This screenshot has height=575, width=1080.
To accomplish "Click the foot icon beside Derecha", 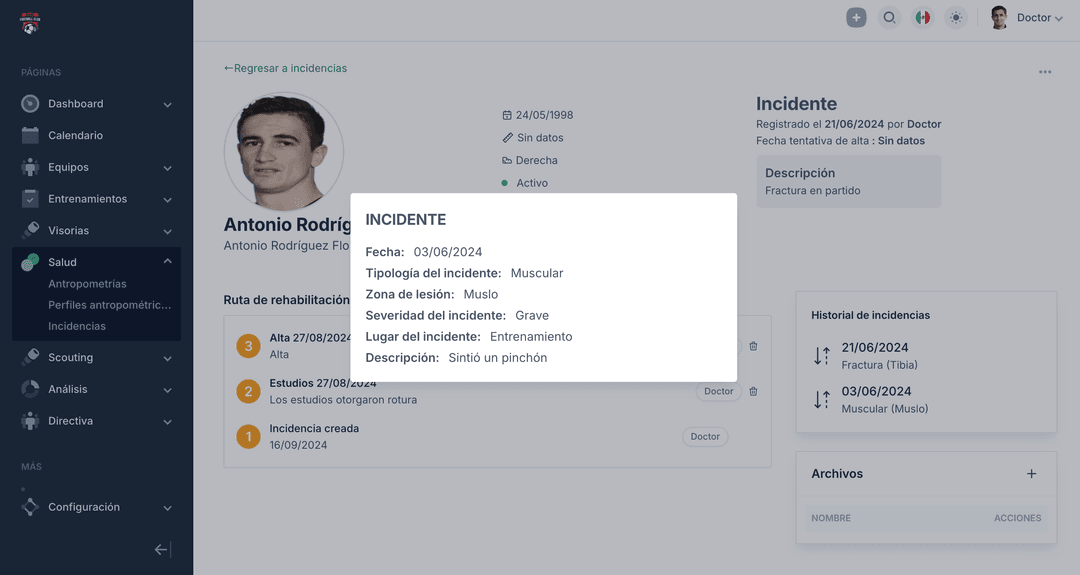I will pos(507,160).
